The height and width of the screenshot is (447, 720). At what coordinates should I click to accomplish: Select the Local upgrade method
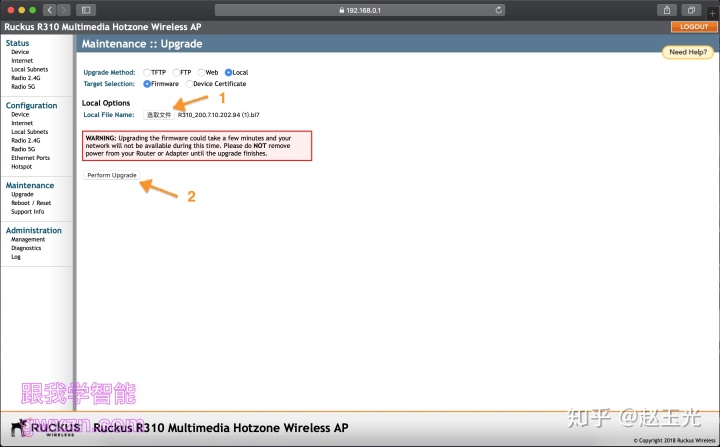(x=228, y=72)
